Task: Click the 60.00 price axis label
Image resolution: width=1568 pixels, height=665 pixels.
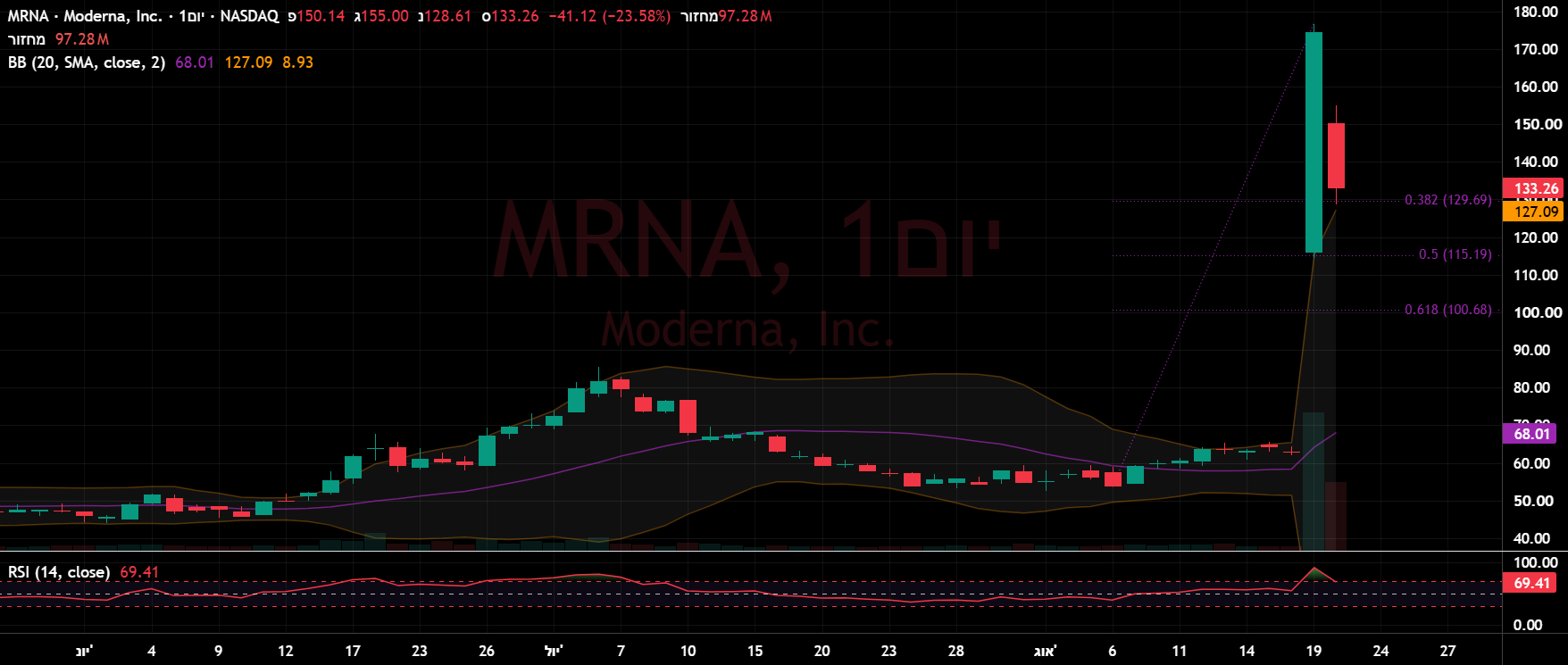Action: pos(1532,463)
